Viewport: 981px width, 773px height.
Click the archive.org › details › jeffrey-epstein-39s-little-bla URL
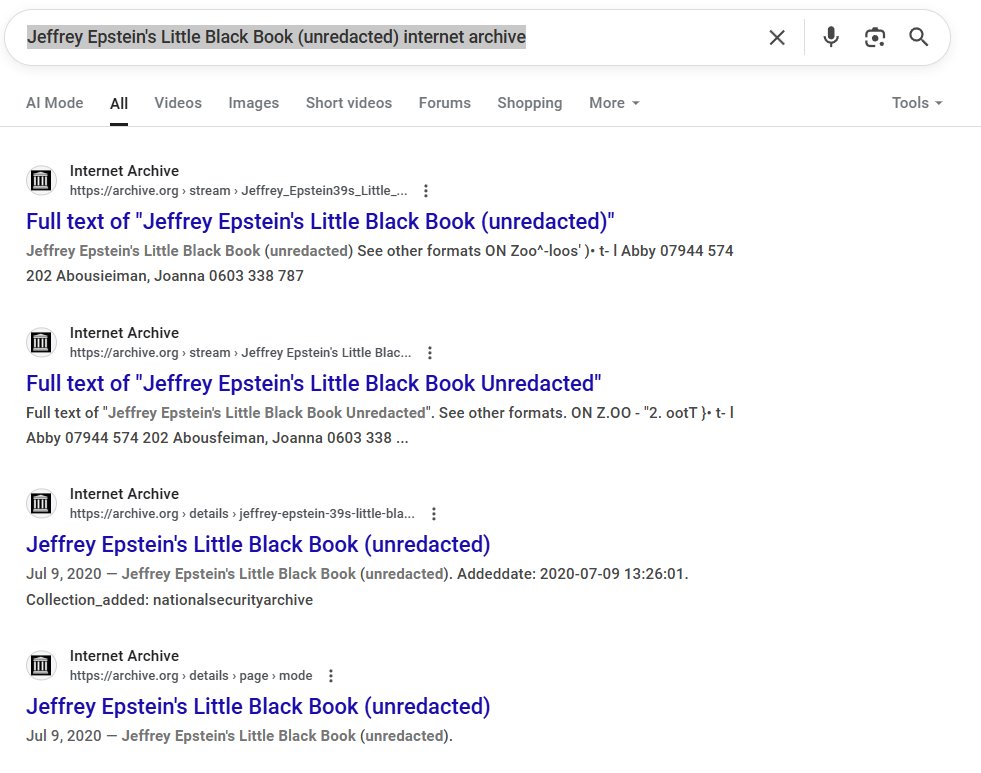pos(242,514)
